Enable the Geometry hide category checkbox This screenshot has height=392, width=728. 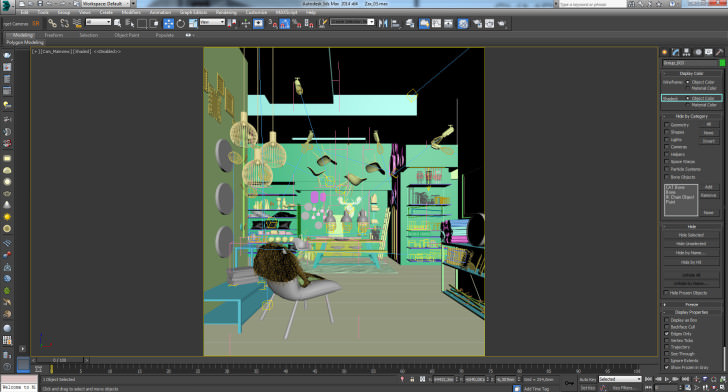[x=667, y=125]
